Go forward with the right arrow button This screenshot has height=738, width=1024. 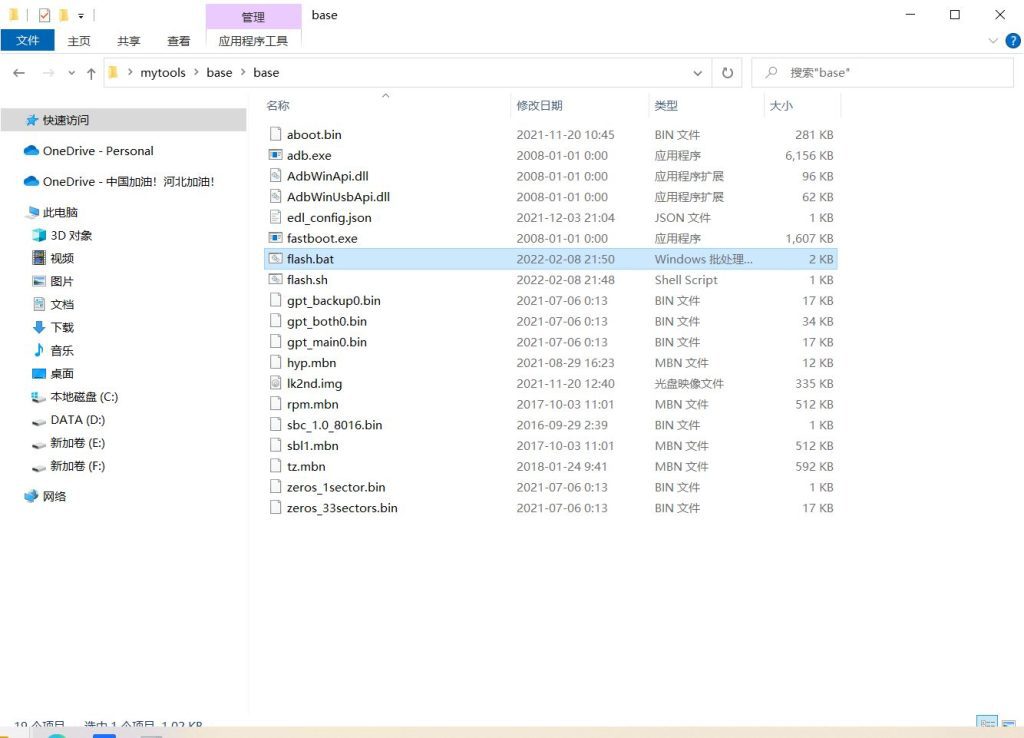click(x=48, y=72)
